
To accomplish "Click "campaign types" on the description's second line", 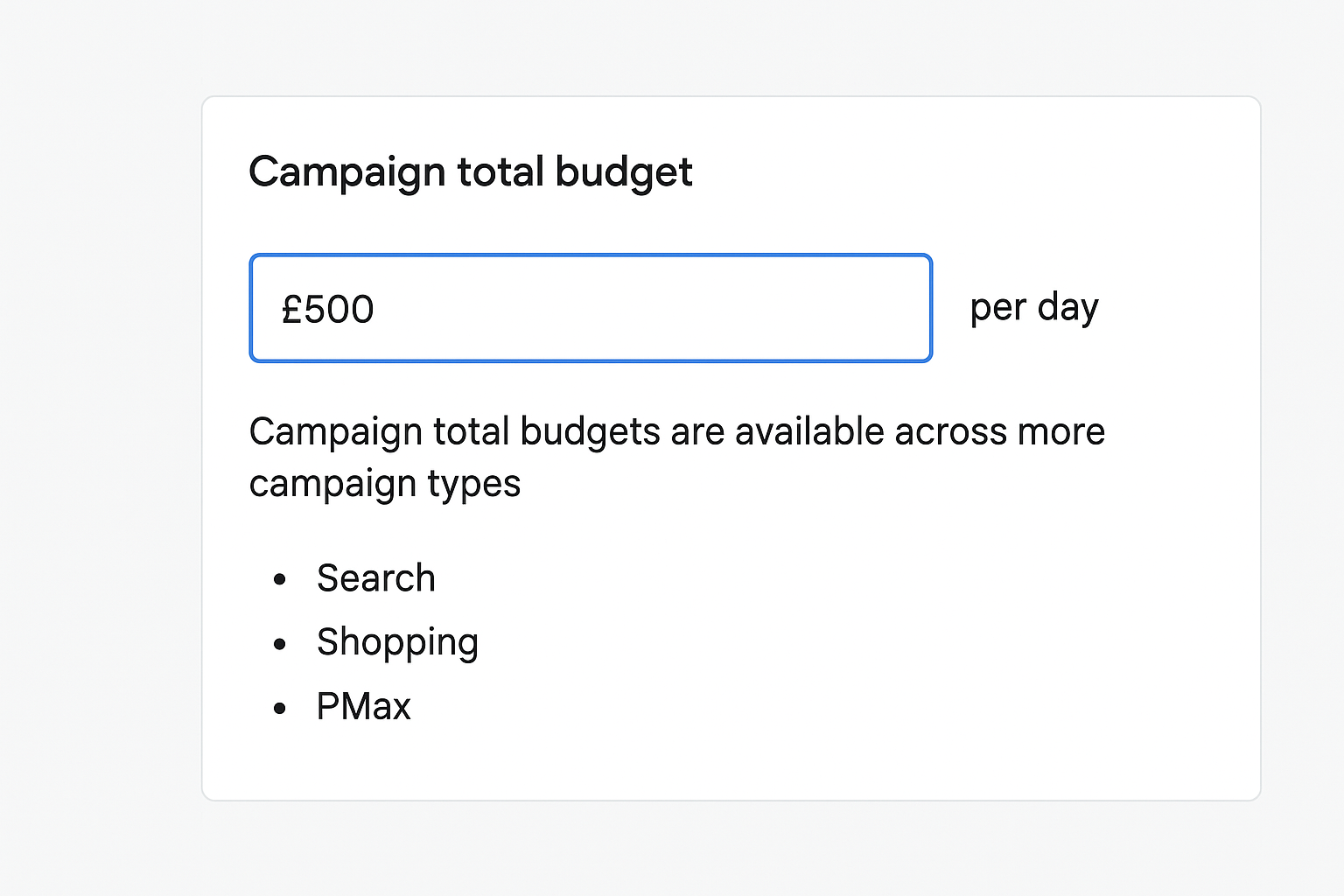I will [x=385, y=485].
